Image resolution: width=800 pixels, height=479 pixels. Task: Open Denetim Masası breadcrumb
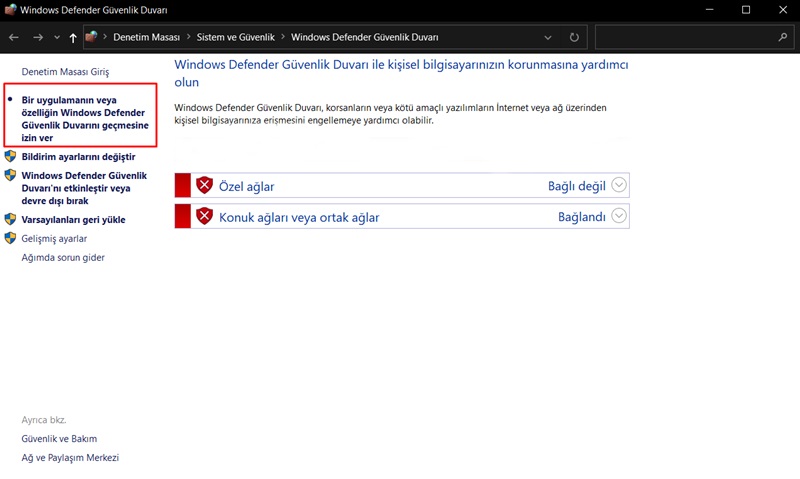coord(146,37)
